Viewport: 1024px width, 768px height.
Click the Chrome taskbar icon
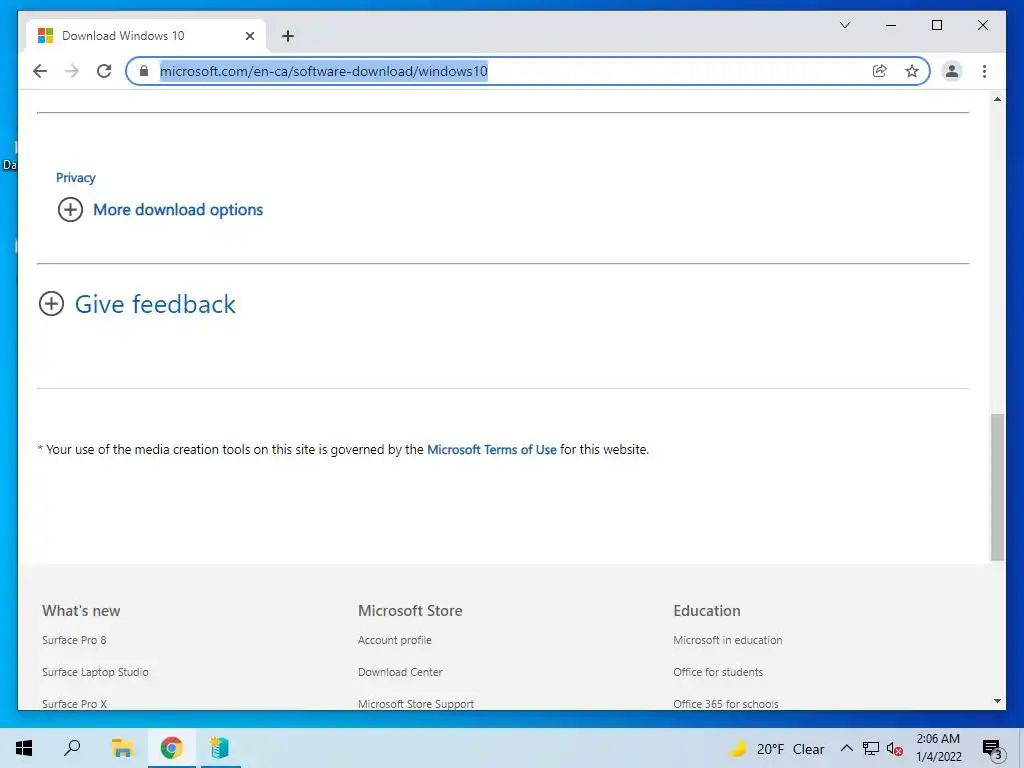coord(172,748)
